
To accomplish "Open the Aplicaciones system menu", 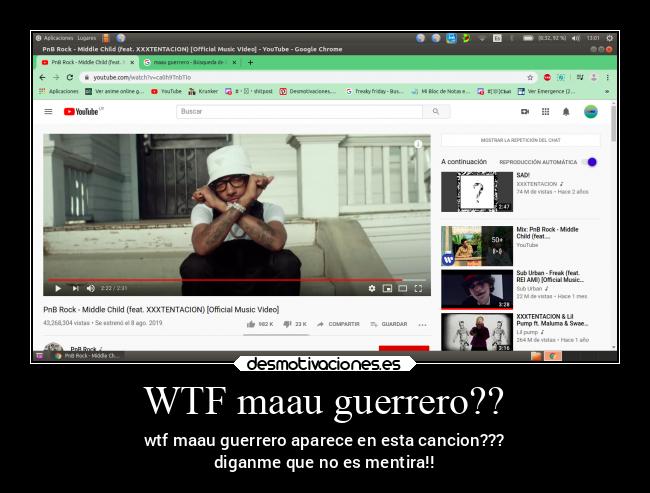I will coord(55,38).
